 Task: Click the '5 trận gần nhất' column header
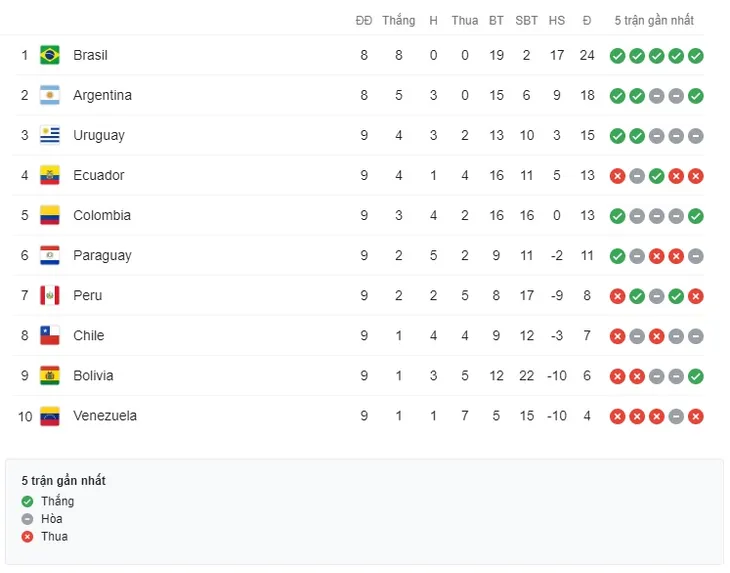(654, 20)
